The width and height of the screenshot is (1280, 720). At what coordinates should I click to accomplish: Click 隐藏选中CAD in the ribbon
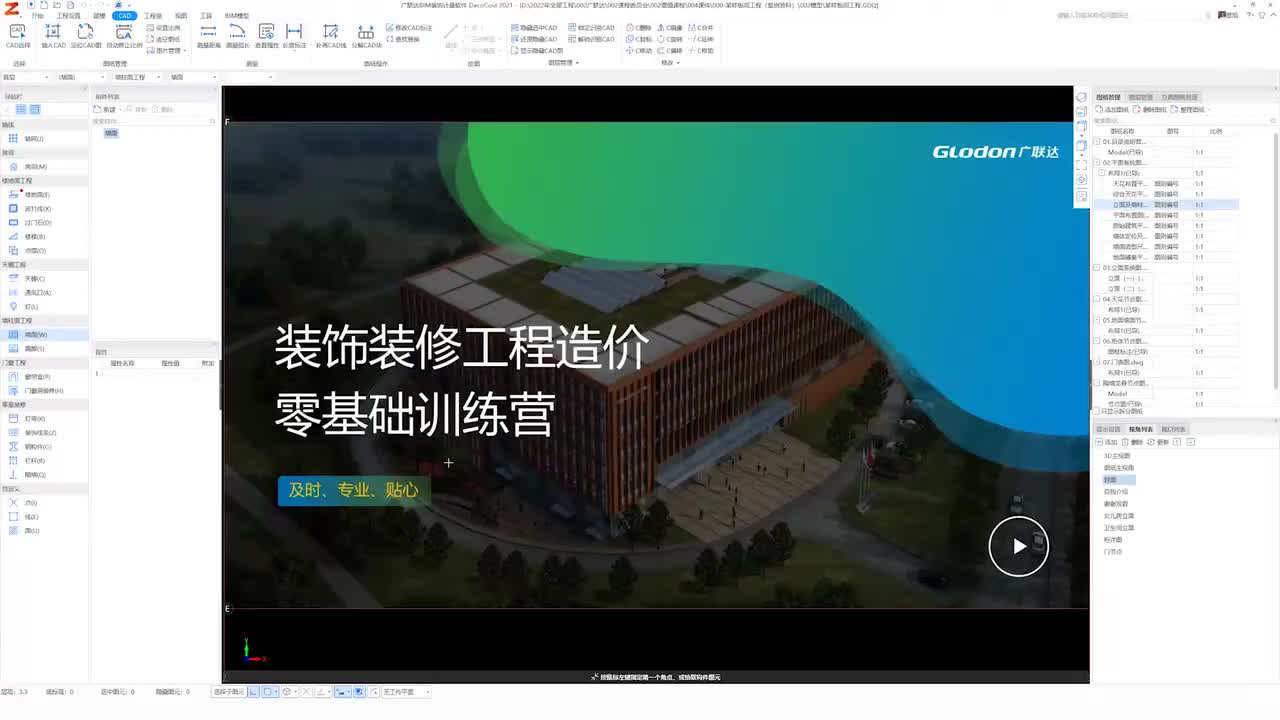[535, 28]
